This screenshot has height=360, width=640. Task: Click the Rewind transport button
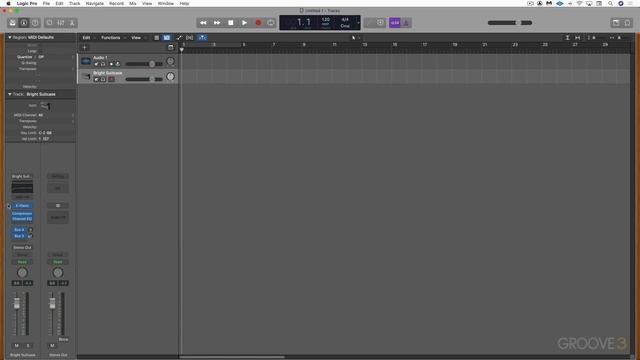[x=203, y=23]
